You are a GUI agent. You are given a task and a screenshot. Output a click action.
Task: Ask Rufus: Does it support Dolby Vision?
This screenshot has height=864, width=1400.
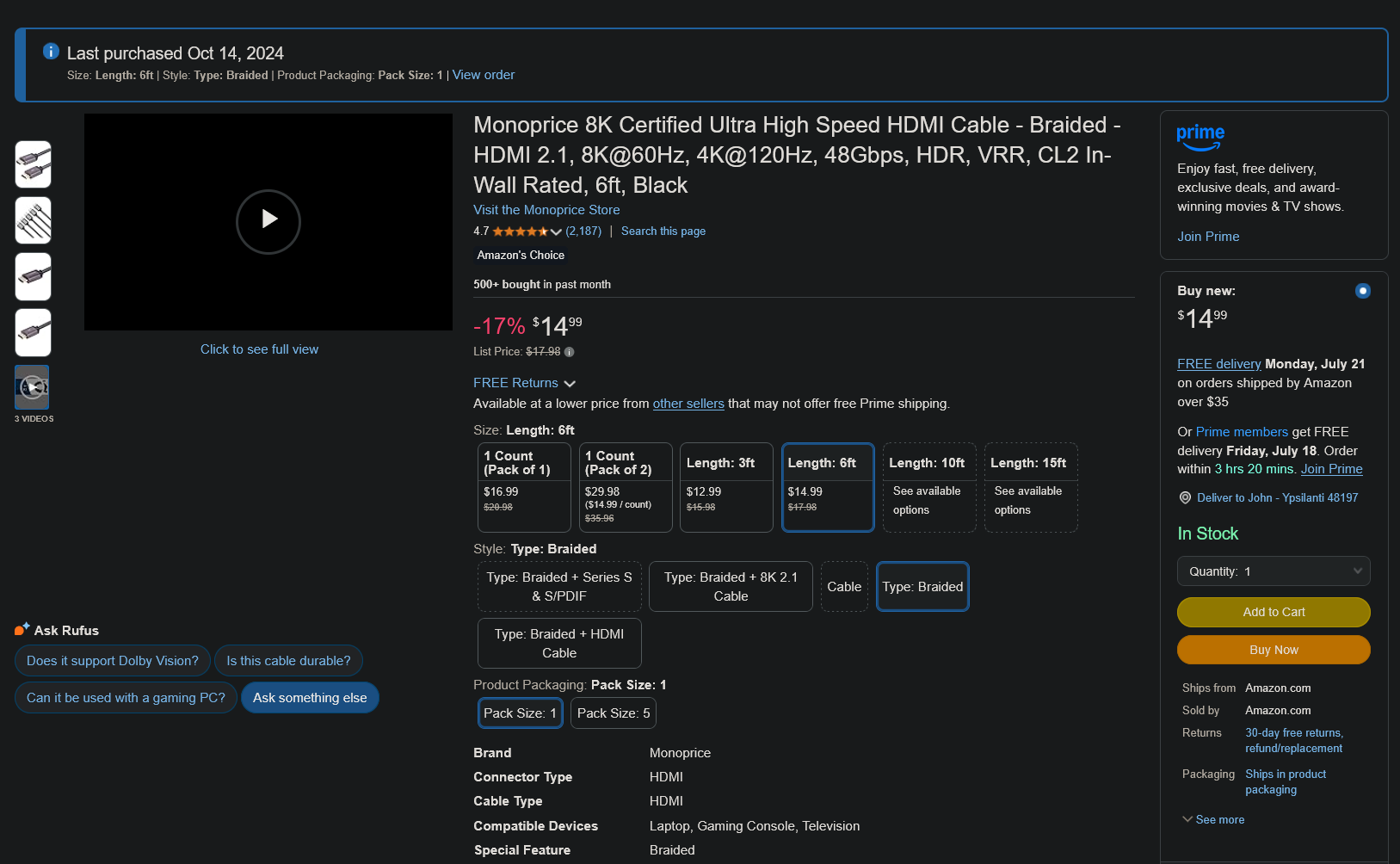click(113, 661)
